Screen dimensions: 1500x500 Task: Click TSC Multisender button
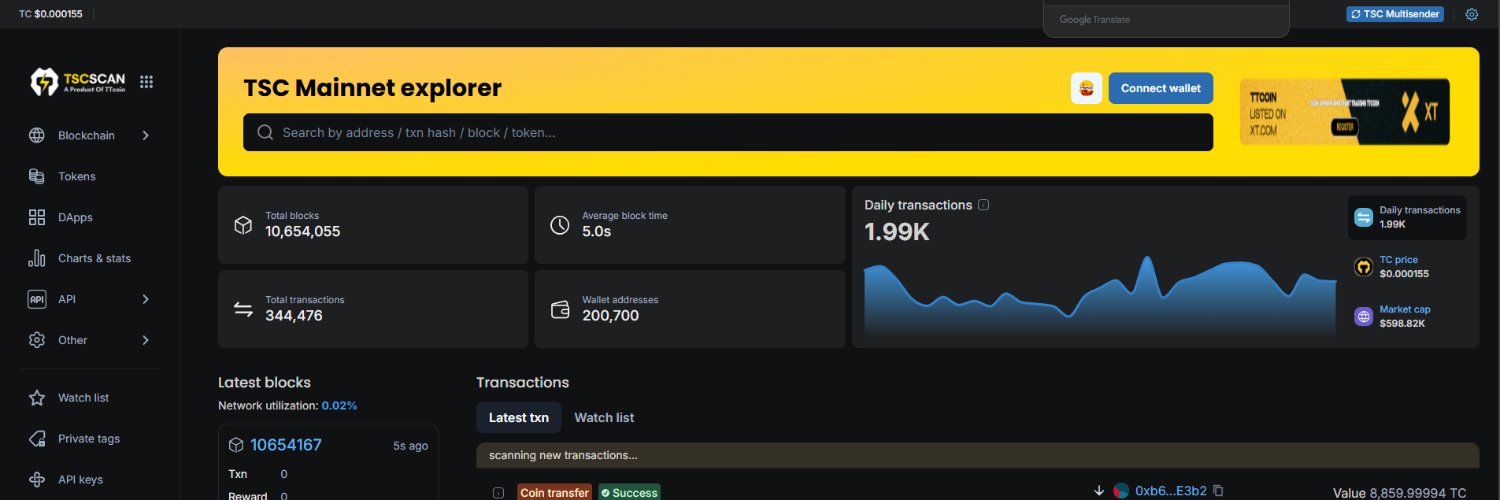coord(1395,14)
